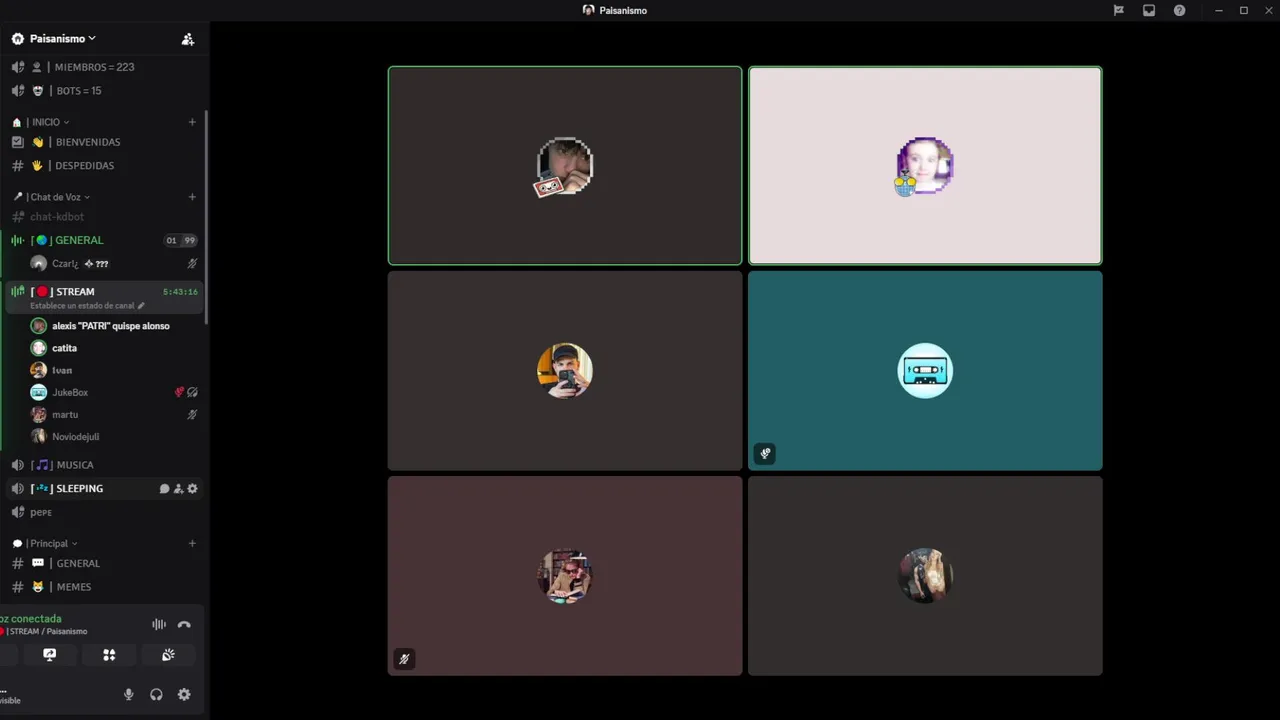This screenshot has height=720, width=1280.
Task: Open the inbox icon in title bar
Action: click(x=1149, y=10)
